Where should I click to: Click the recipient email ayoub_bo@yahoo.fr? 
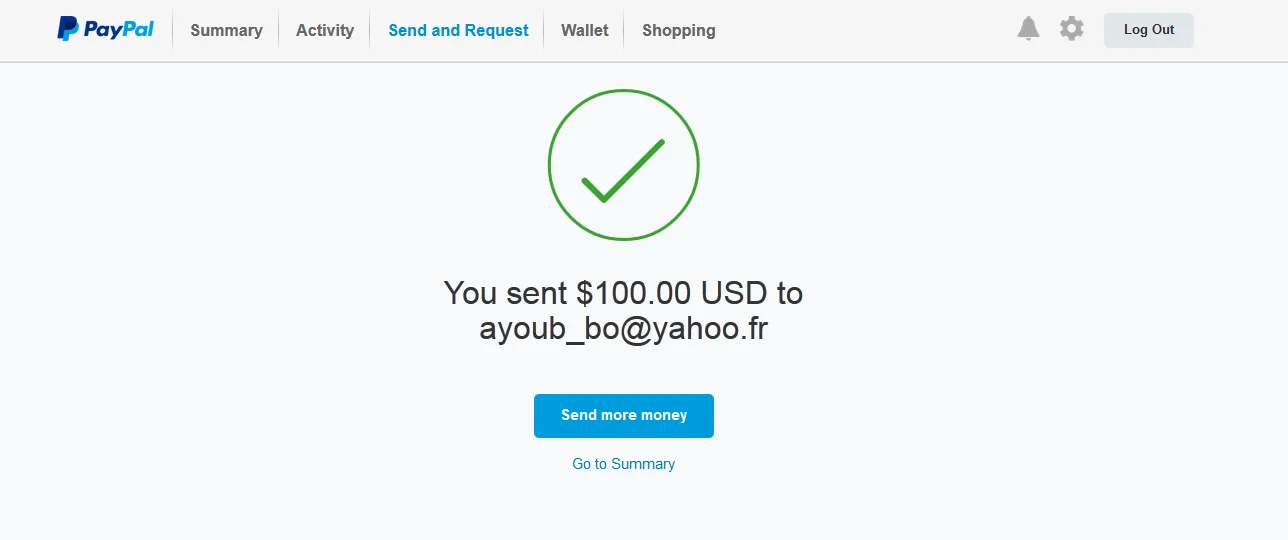[623, 328]
